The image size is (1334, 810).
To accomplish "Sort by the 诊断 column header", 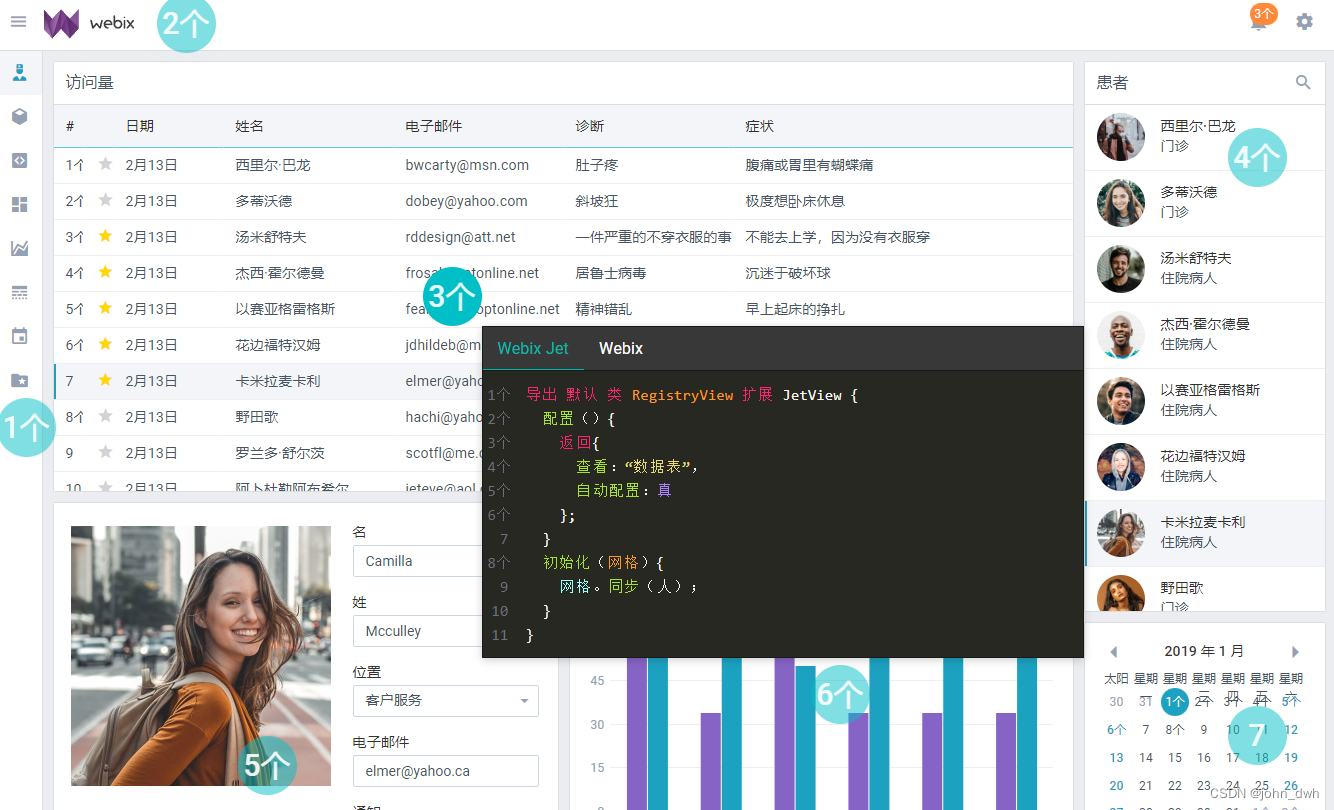I will click(590, 126).
